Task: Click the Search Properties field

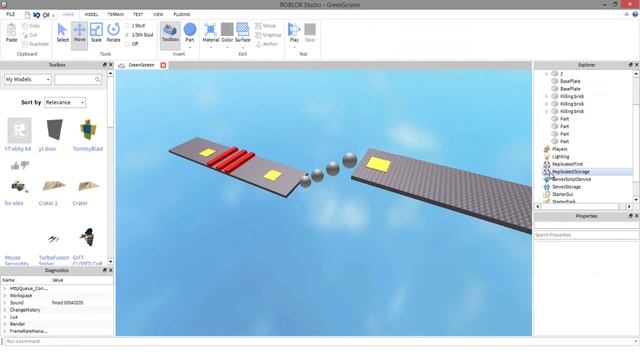Action: (586, 235)
